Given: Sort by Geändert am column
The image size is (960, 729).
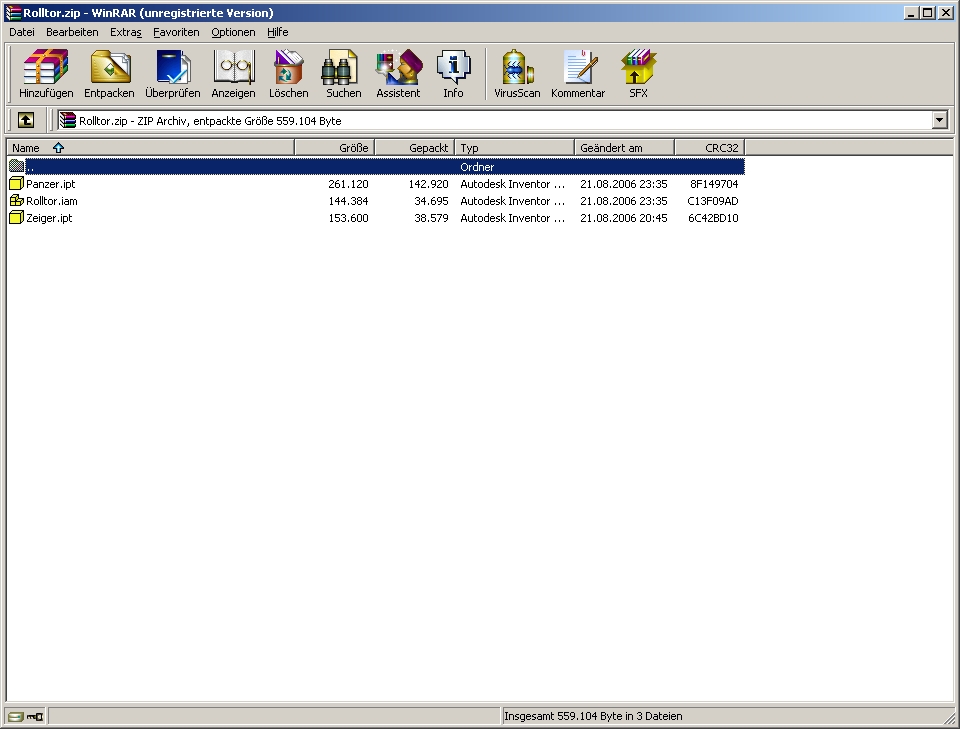Looking at the screenshot, I should point(624,148).
